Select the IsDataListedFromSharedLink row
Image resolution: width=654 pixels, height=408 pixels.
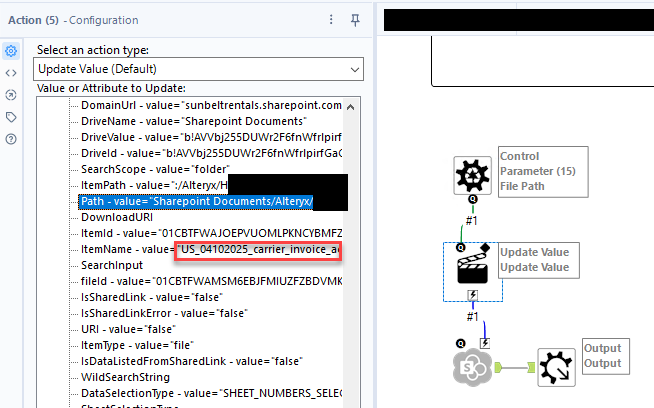click(192, 361)
